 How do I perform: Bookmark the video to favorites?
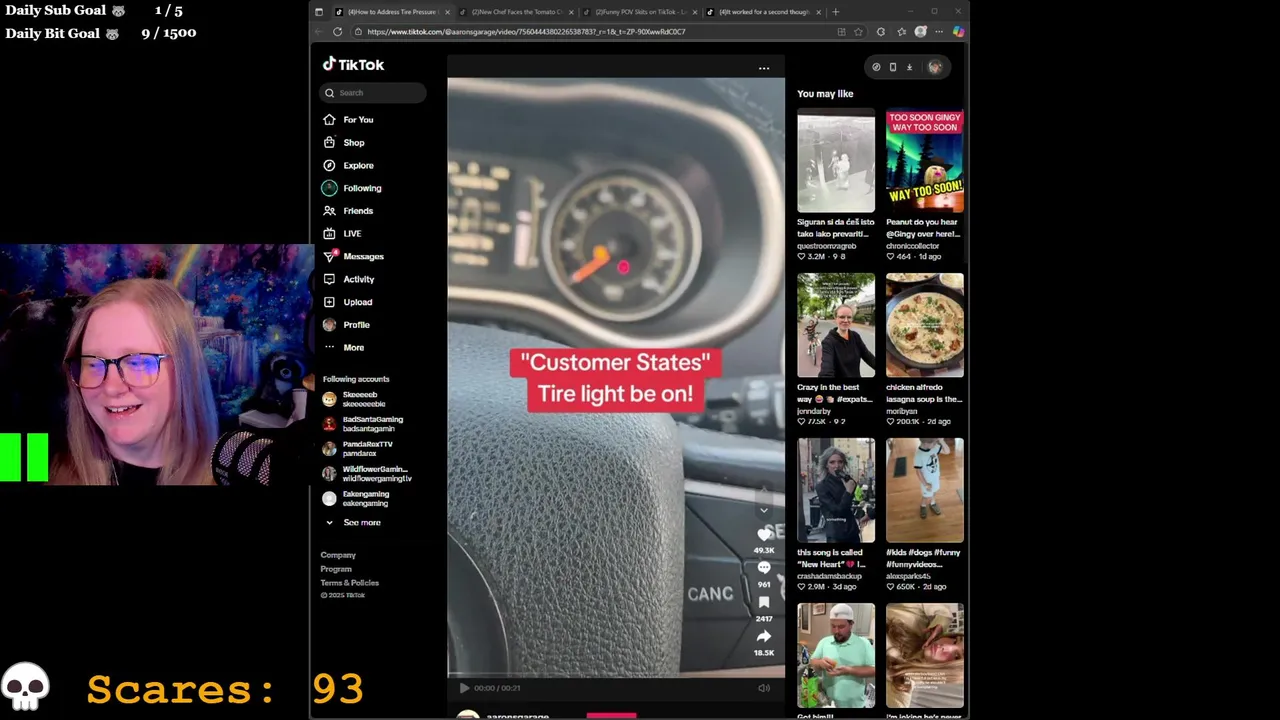764,602
